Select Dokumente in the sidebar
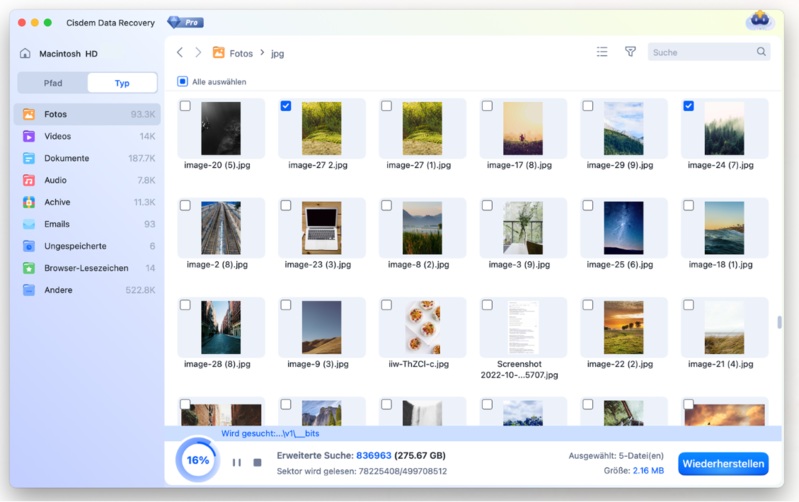 coord(66,158)
